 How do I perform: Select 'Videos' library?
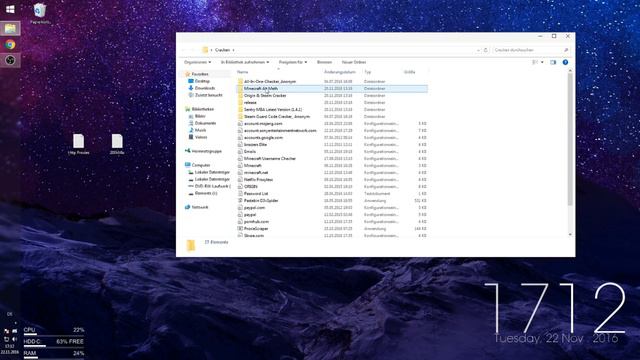201,137
